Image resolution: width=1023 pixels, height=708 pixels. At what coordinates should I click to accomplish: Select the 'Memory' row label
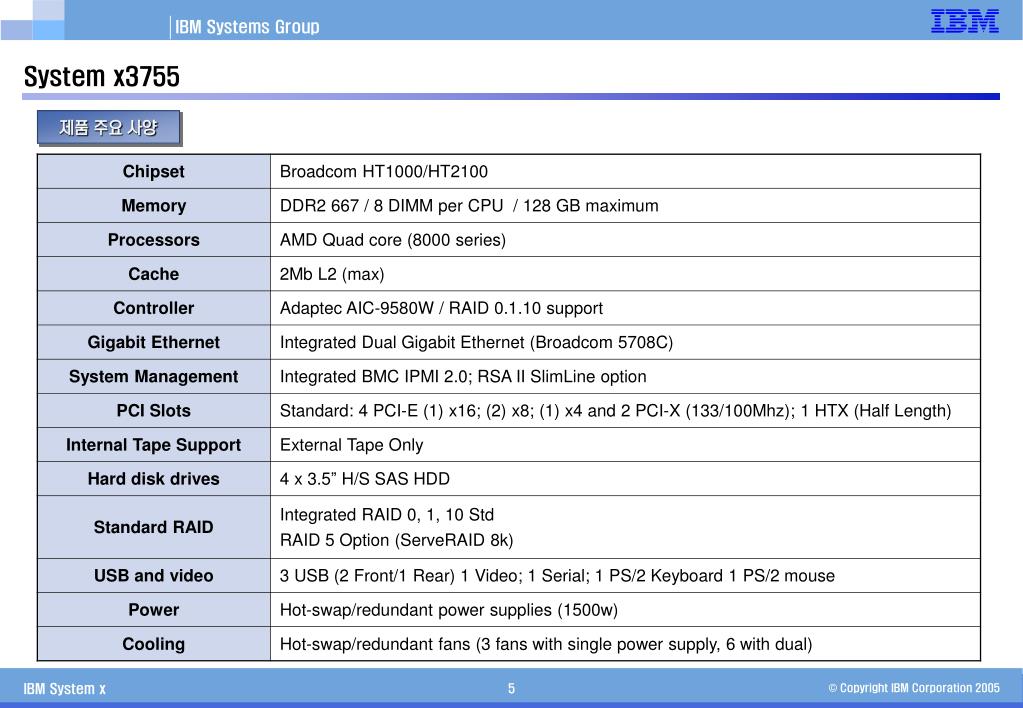point(153,206)
